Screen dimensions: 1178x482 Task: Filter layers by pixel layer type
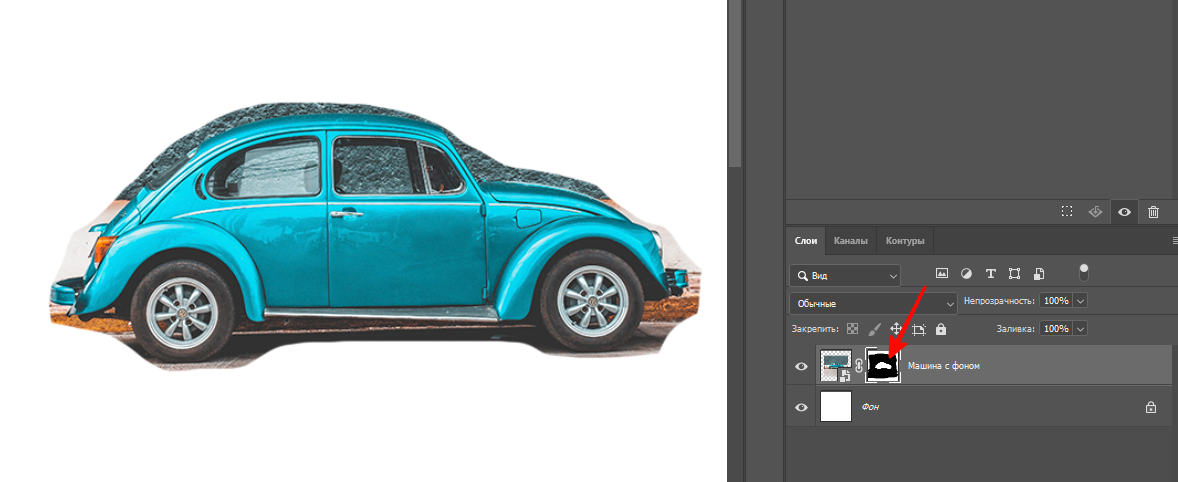941,273
